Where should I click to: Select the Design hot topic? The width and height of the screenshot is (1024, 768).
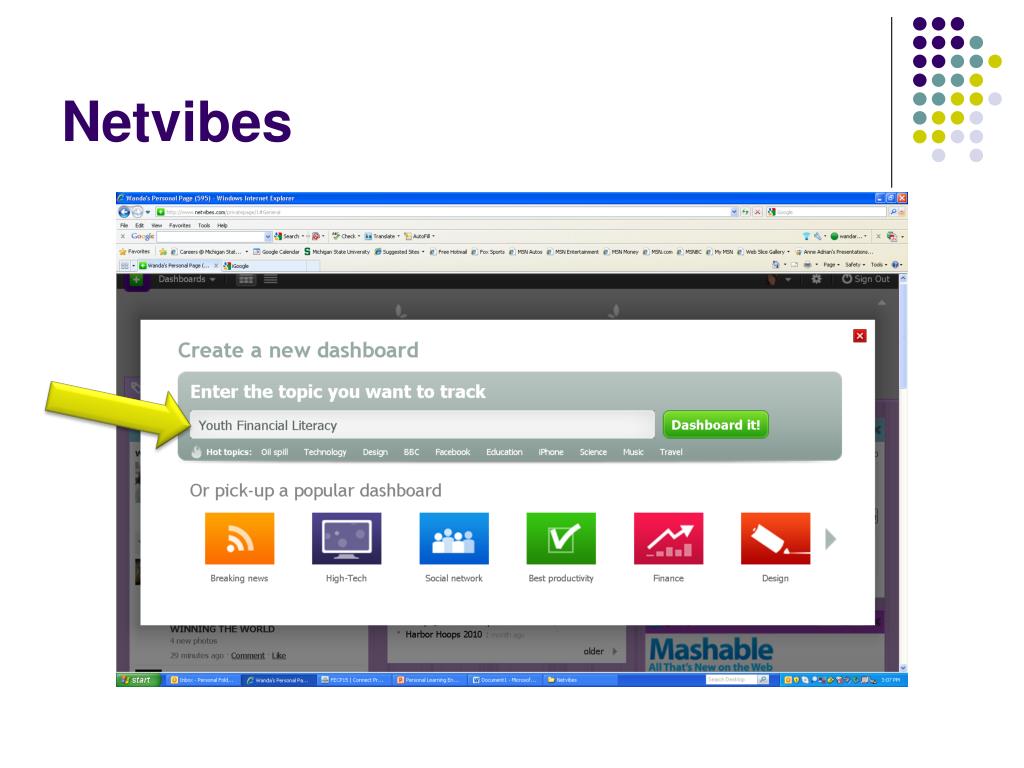pos(375,452)
